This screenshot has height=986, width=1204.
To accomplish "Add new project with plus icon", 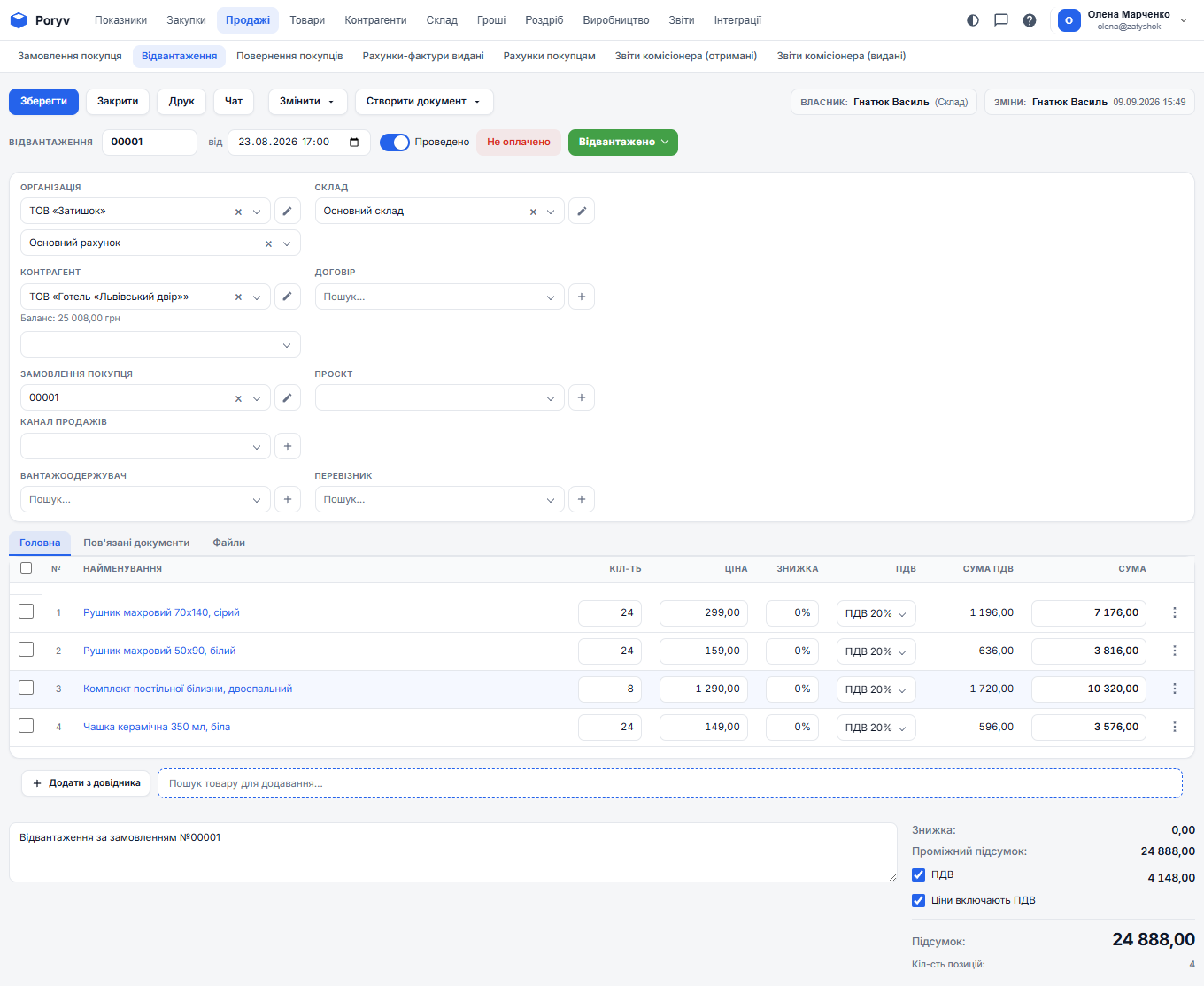I will coord(582,397).
